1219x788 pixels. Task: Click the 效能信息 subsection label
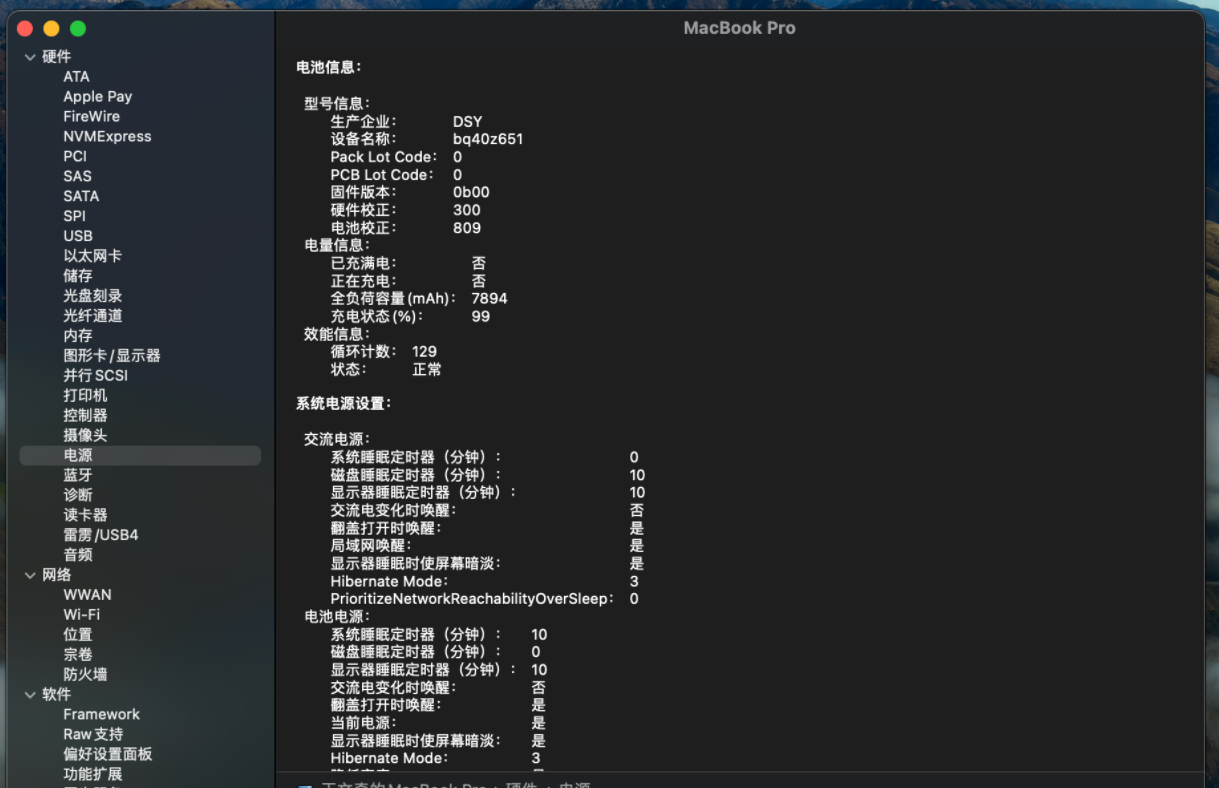337,334
